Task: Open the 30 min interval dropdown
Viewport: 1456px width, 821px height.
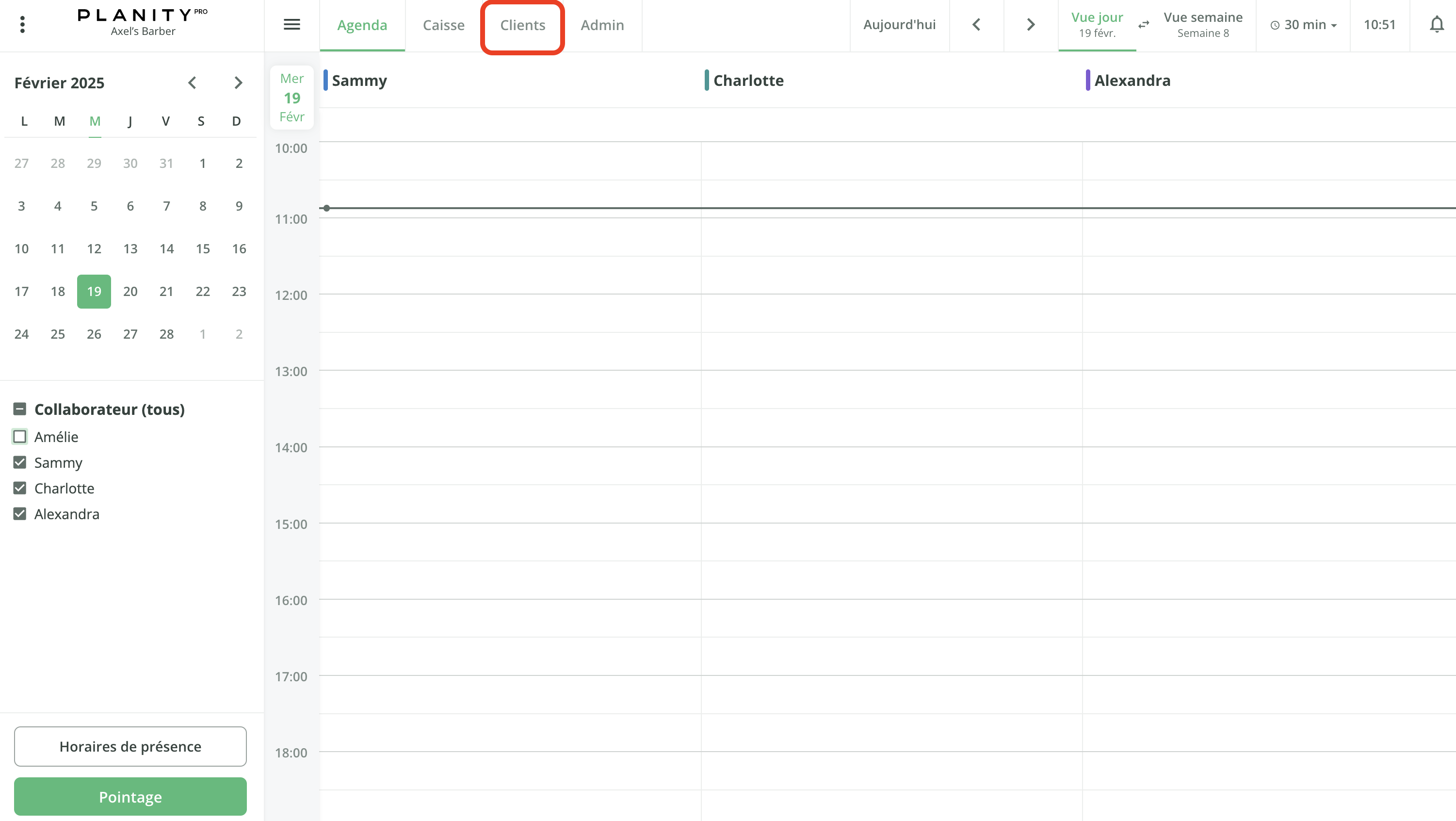Action: tap(1303, 25)
